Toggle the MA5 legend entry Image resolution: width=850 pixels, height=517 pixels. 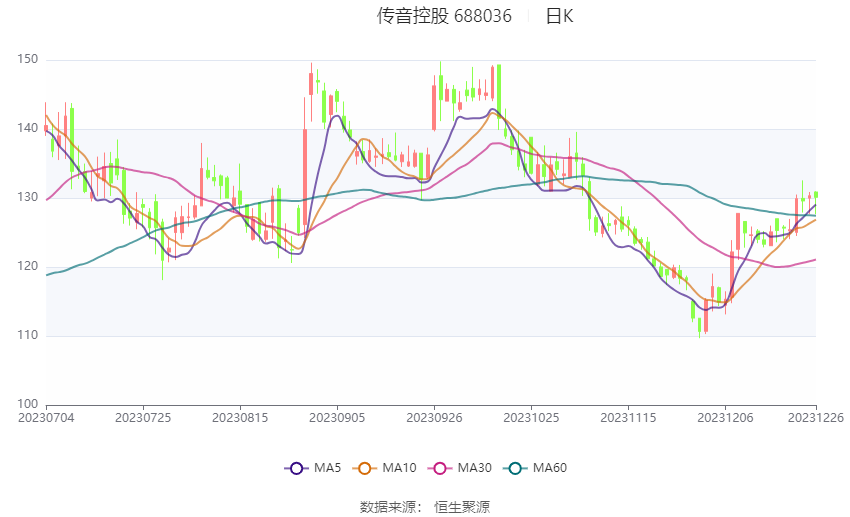click(313, 468)
